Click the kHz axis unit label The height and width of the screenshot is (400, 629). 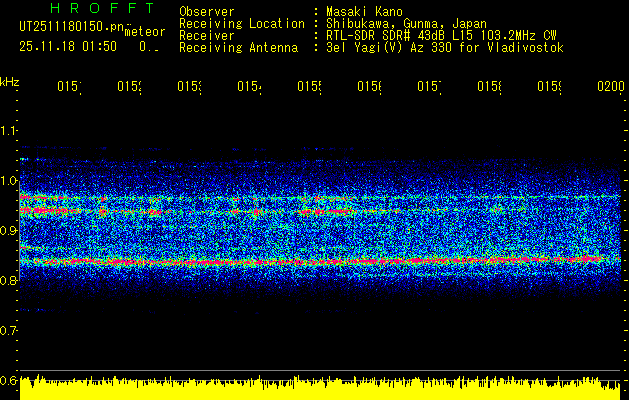[9, 82]
